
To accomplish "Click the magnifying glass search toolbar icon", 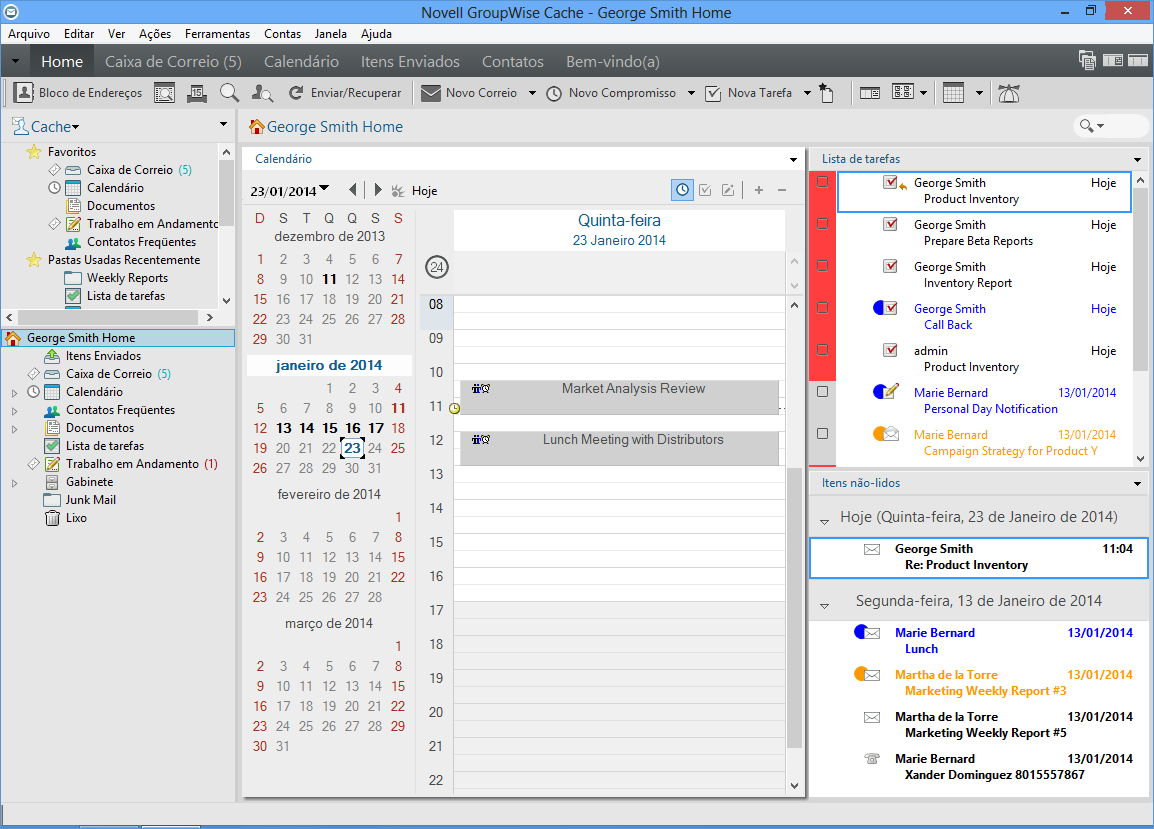I will pos(230,93).
